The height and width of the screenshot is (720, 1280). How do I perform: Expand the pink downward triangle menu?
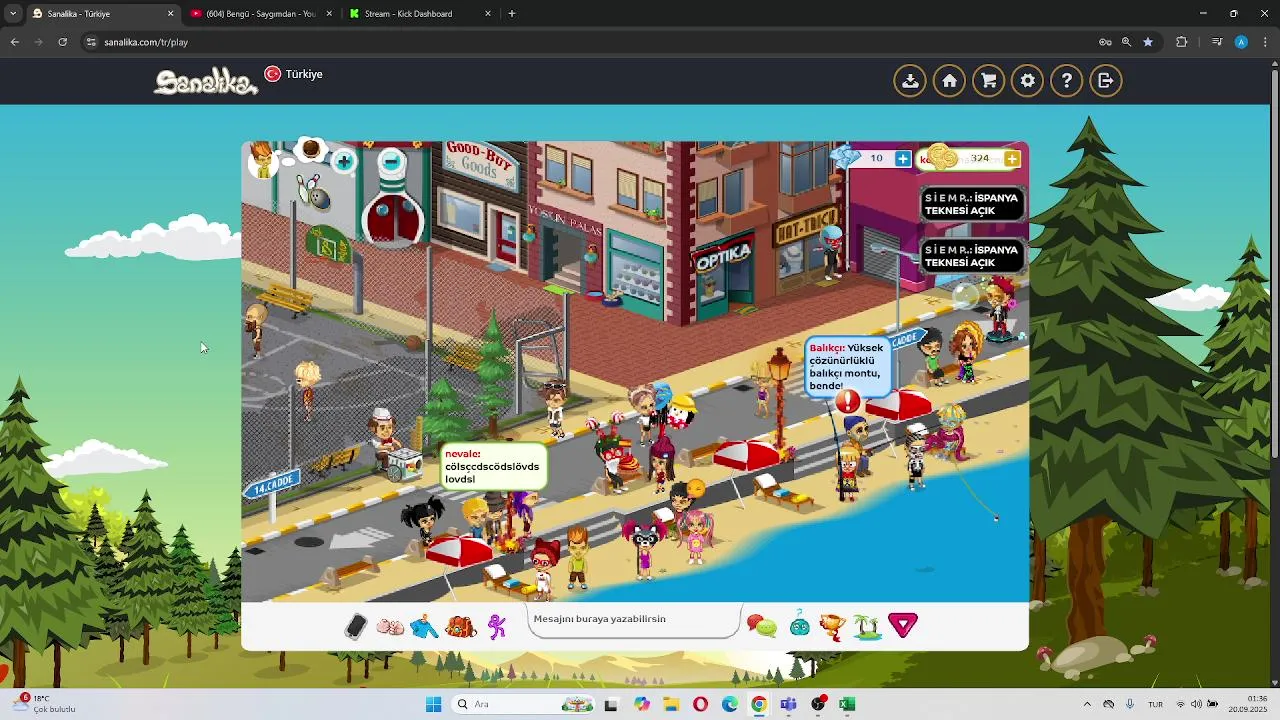(903, 626)
